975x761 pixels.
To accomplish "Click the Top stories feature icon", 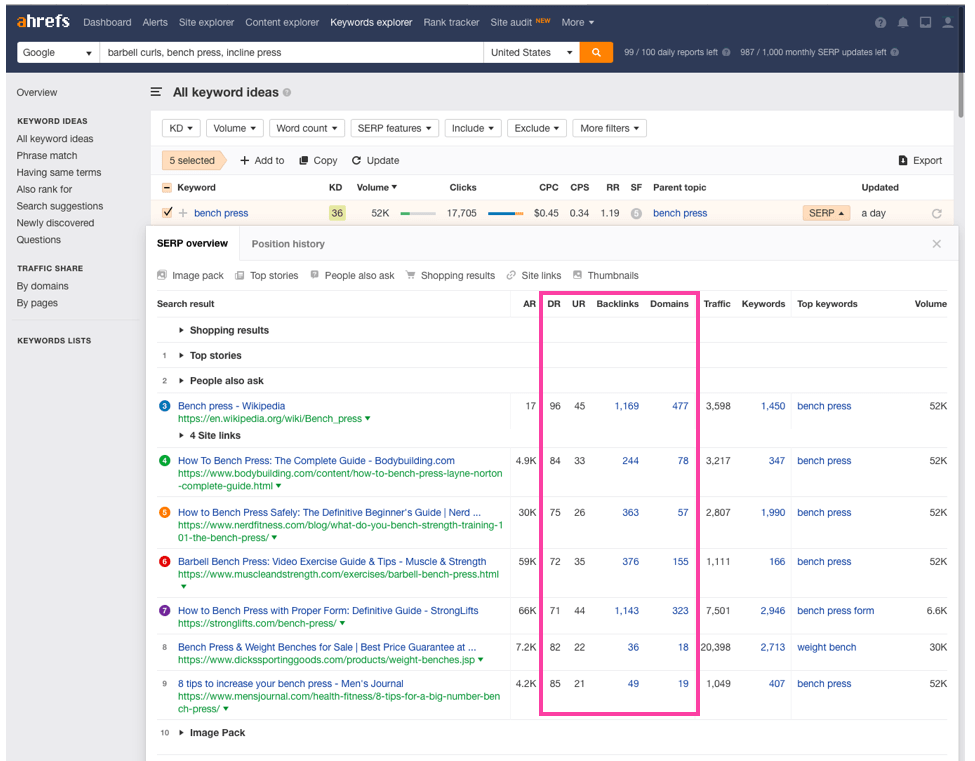I will coord(239,275).
